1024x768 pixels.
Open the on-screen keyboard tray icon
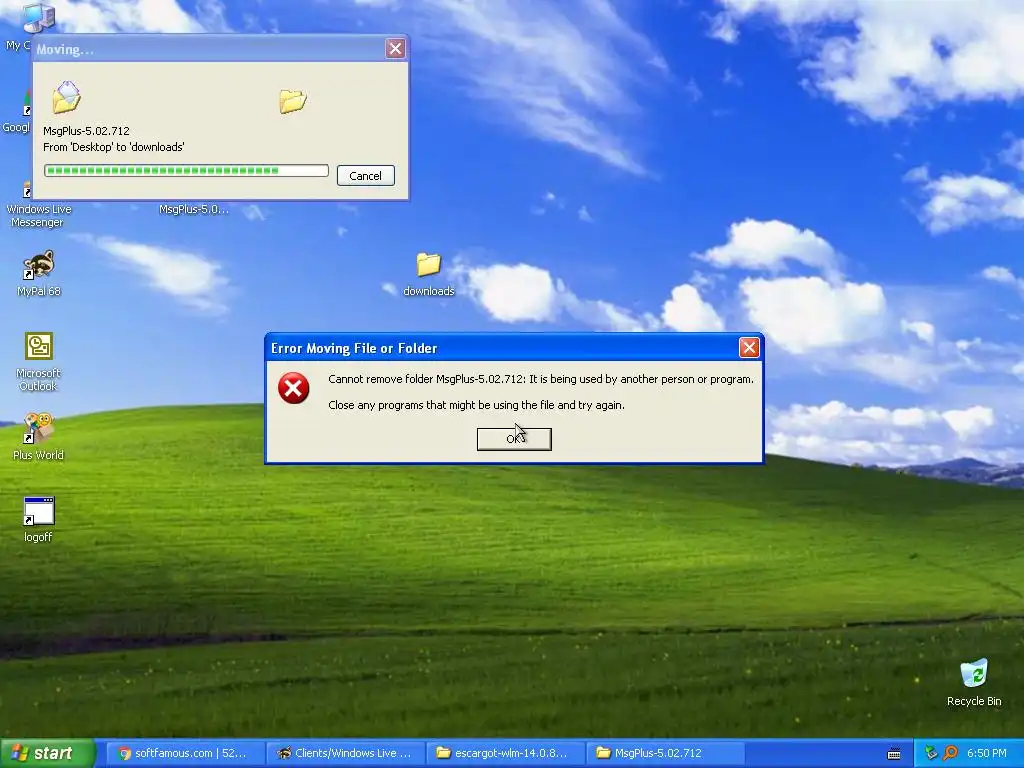894,754
